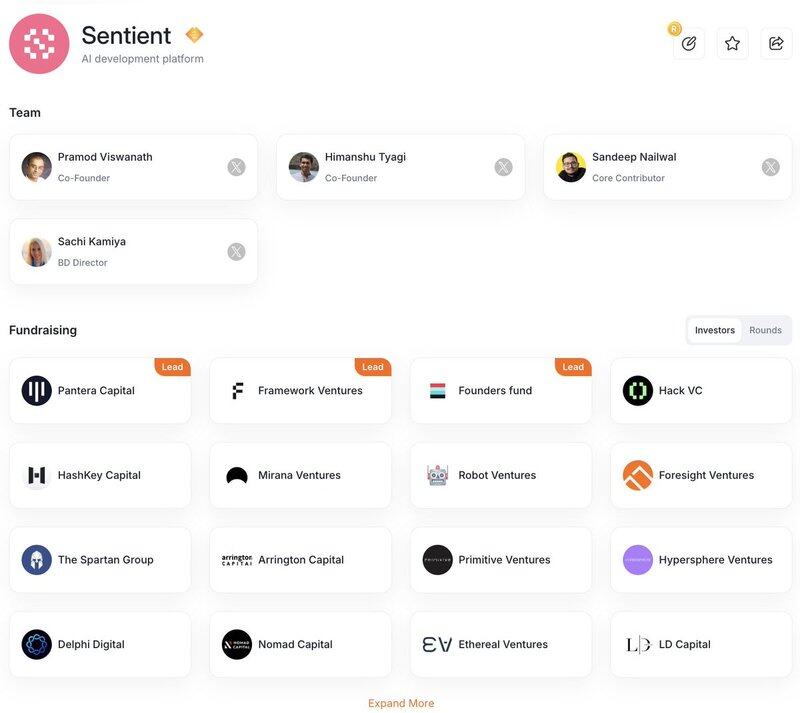
Task: Open the Foresight Ventures card
Action: (701, 475)
